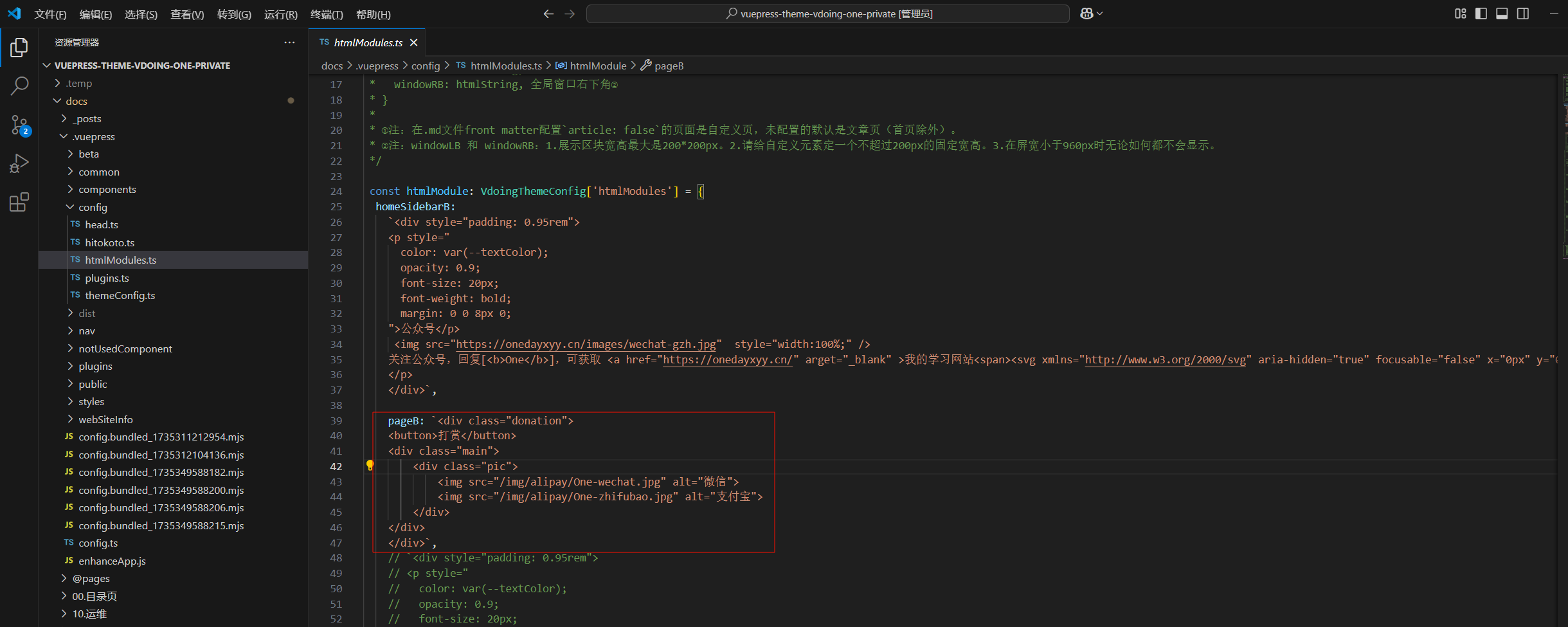Open config.bundled_1735311212954.mjs file

(x=174, y=437)
